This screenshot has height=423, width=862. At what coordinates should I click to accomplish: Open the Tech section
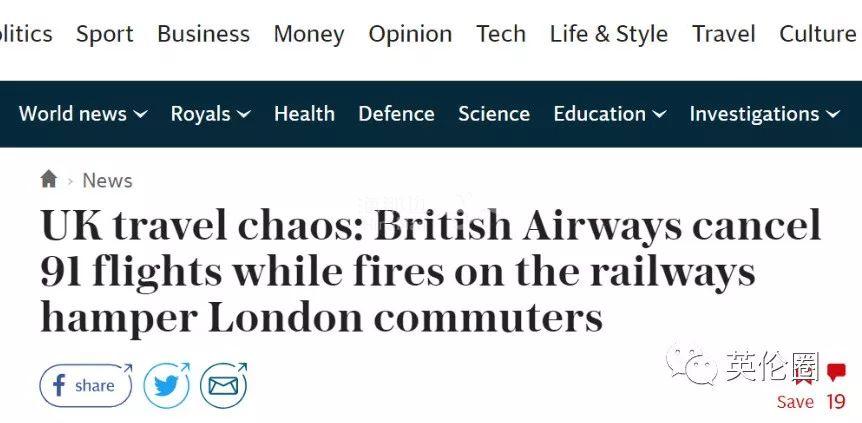point(501,34)
